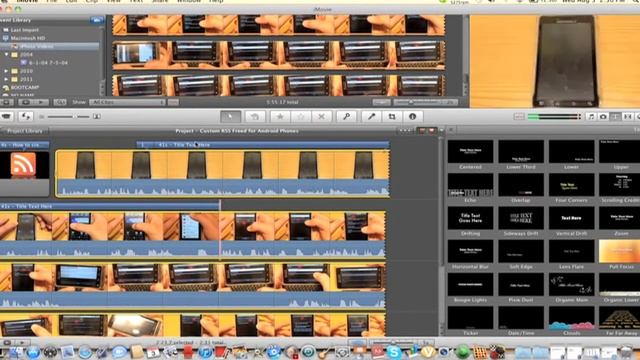
Task: Open the photo browser camera icon
Action: click(x=603, y=117)
